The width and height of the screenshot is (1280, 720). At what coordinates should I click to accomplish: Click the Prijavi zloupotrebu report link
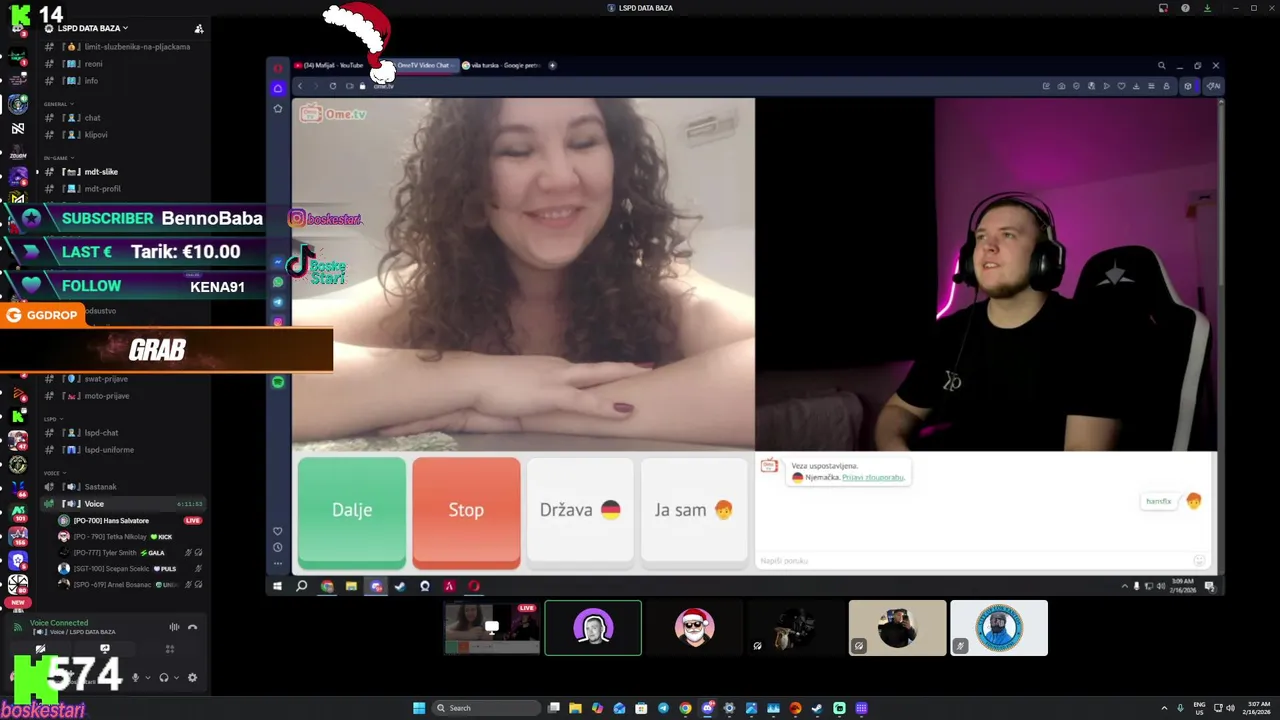coord(873,477)
